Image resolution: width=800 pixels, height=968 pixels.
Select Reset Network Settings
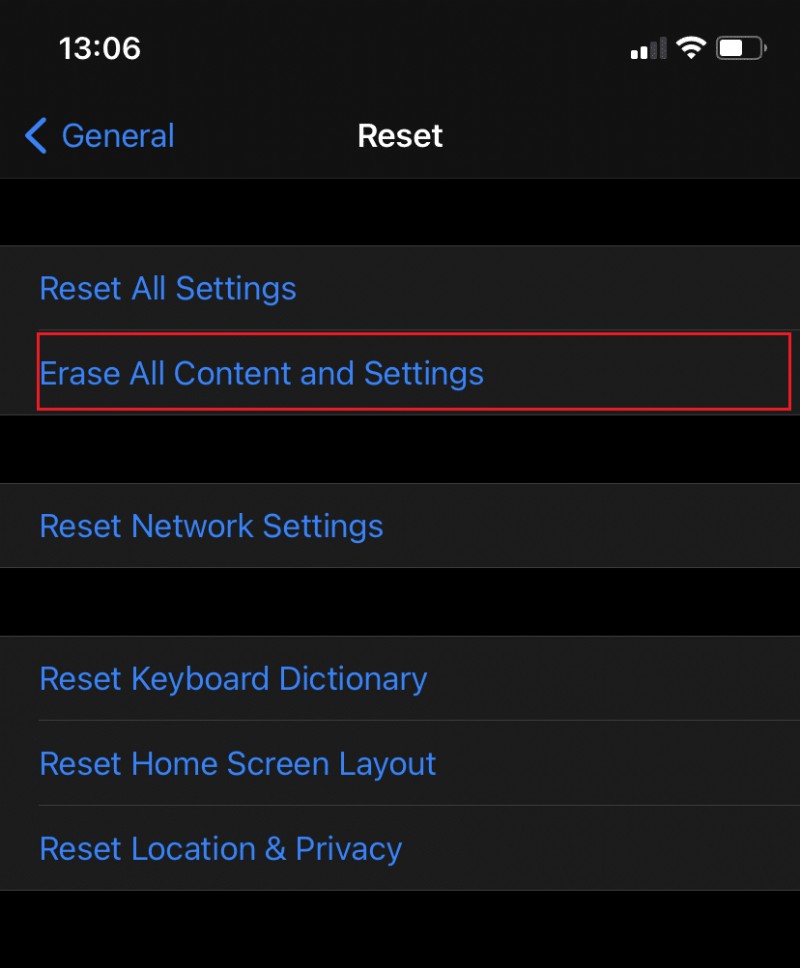[211, 526]
